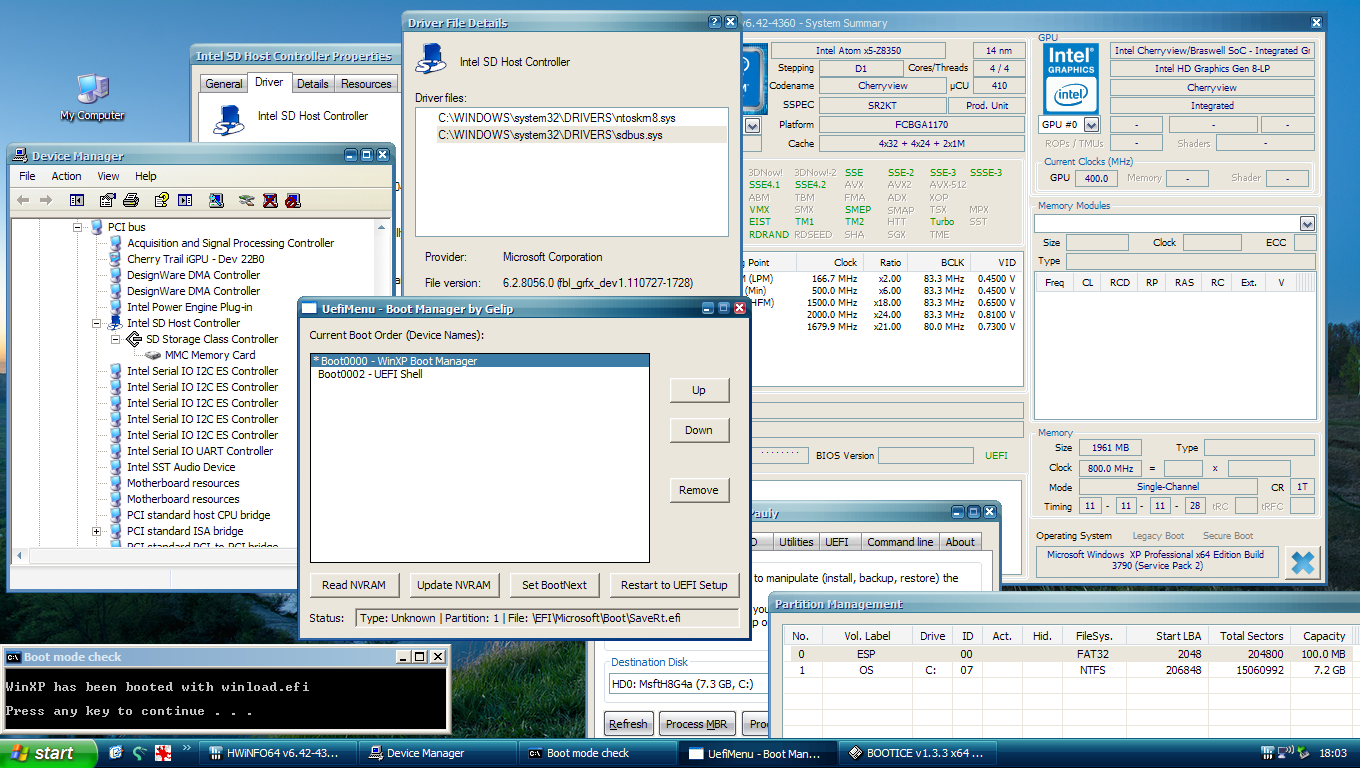
Task: Click the Disable device toolbar icon
Action: pos(293,200)
